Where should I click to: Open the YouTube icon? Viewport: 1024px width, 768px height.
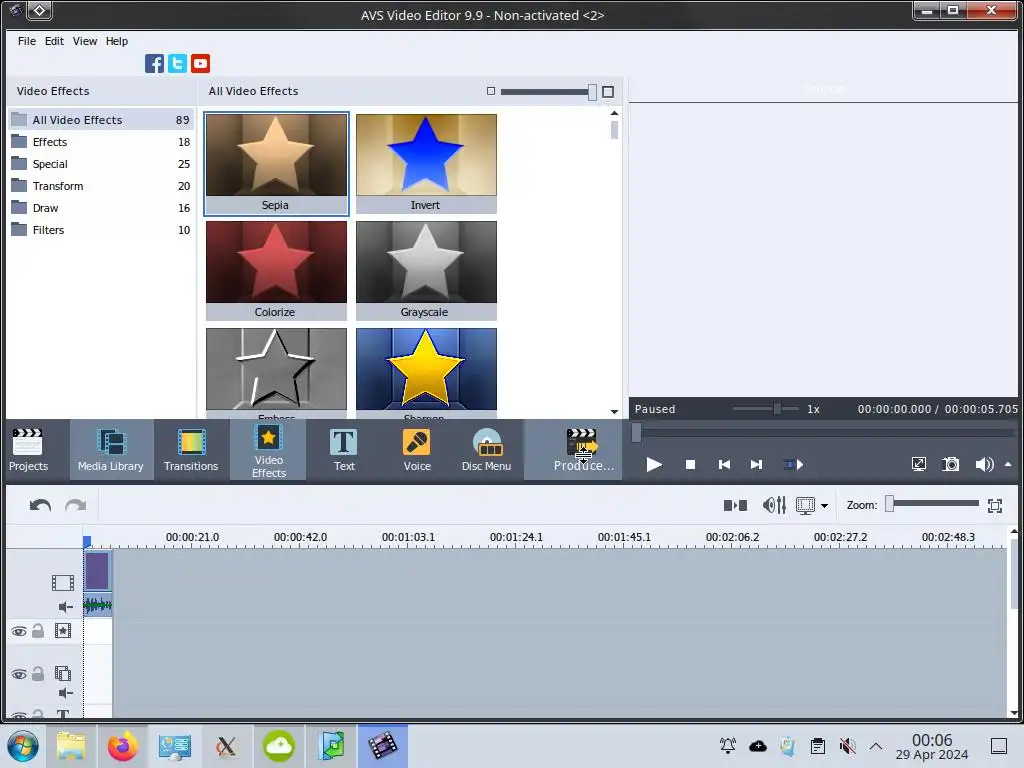[x=200, y=63]
